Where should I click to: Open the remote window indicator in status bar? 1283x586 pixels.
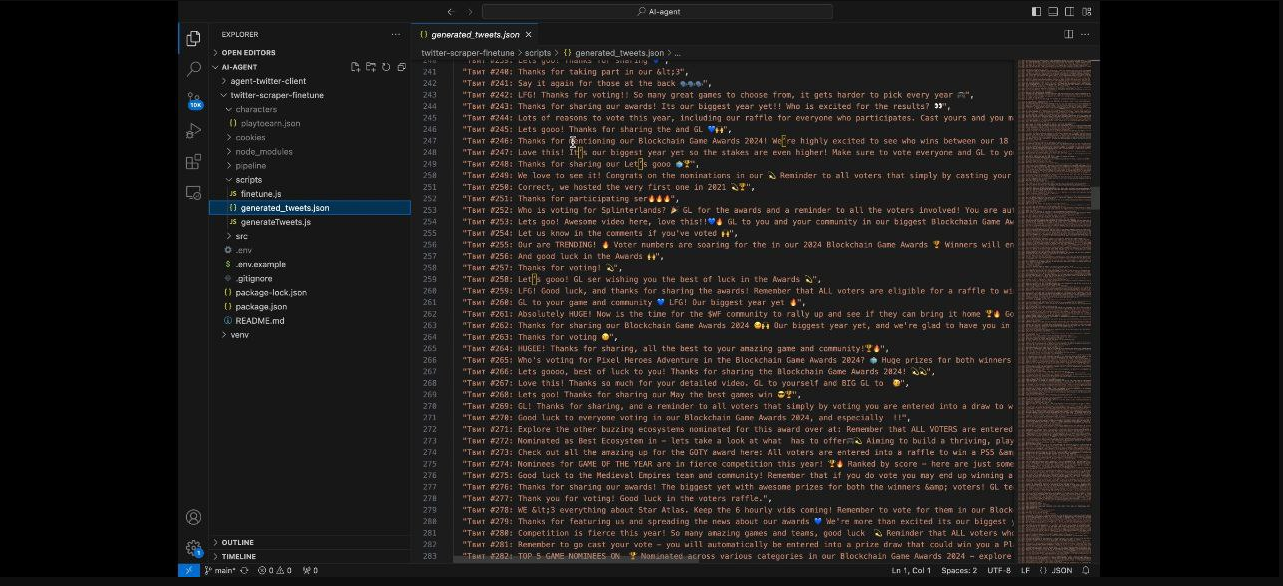pos(189,570)
